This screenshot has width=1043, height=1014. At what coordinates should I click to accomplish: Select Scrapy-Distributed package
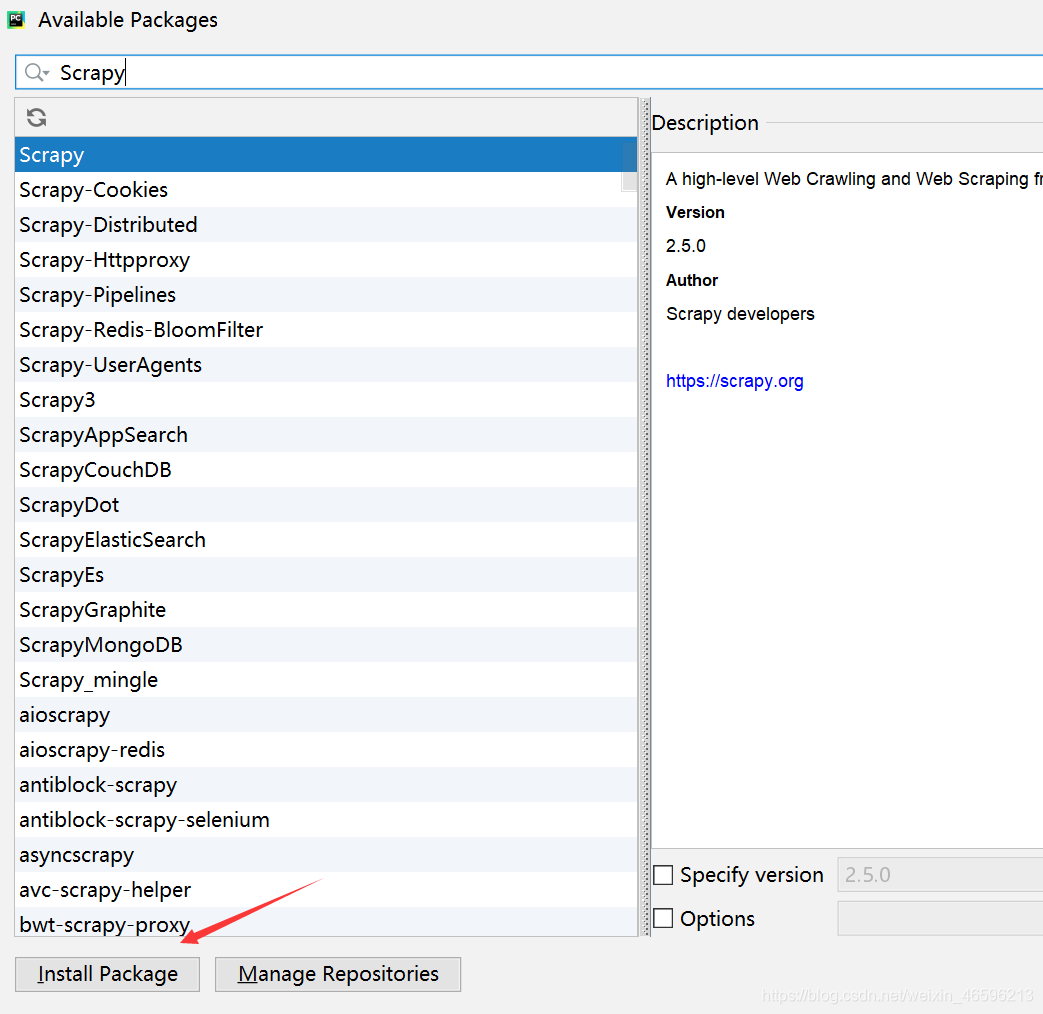(x=326, y=225)
